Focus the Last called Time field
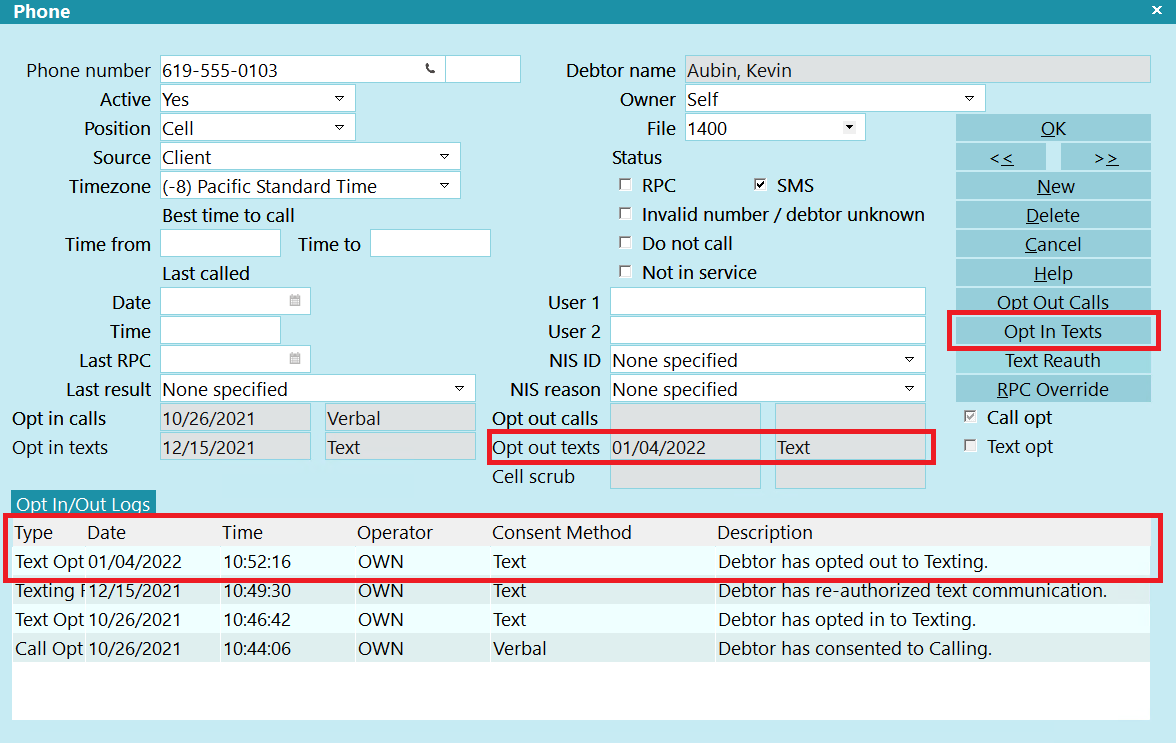The height and width of the screenshot is (743, 1176). 220,331
